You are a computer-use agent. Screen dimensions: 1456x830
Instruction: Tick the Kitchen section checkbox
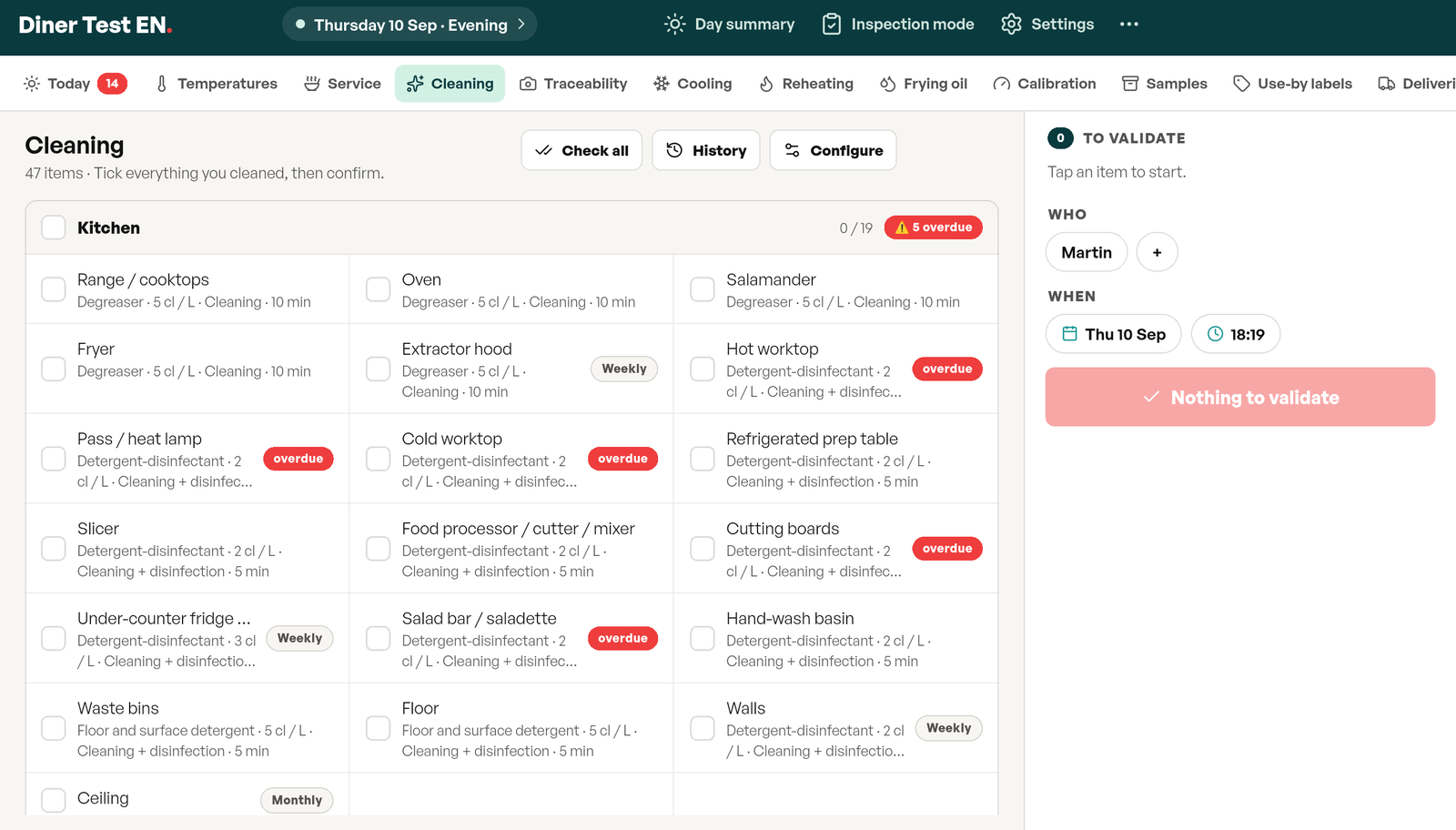(x=54, y=228)
